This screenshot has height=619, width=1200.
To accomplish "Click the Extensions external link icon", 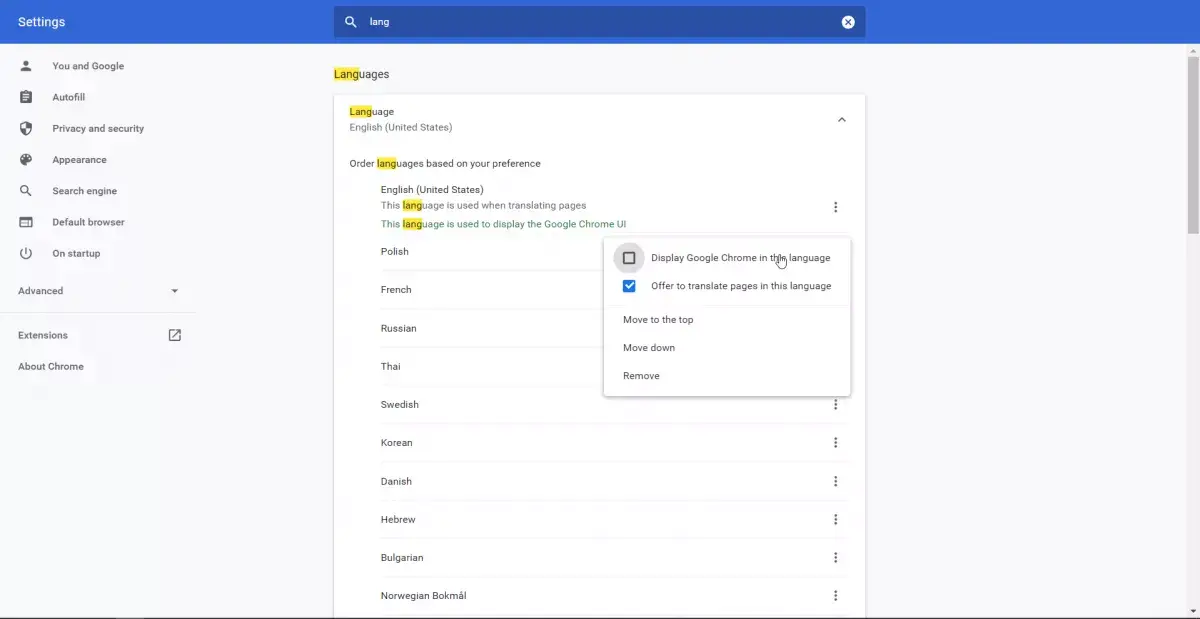I will click(175, 335).
